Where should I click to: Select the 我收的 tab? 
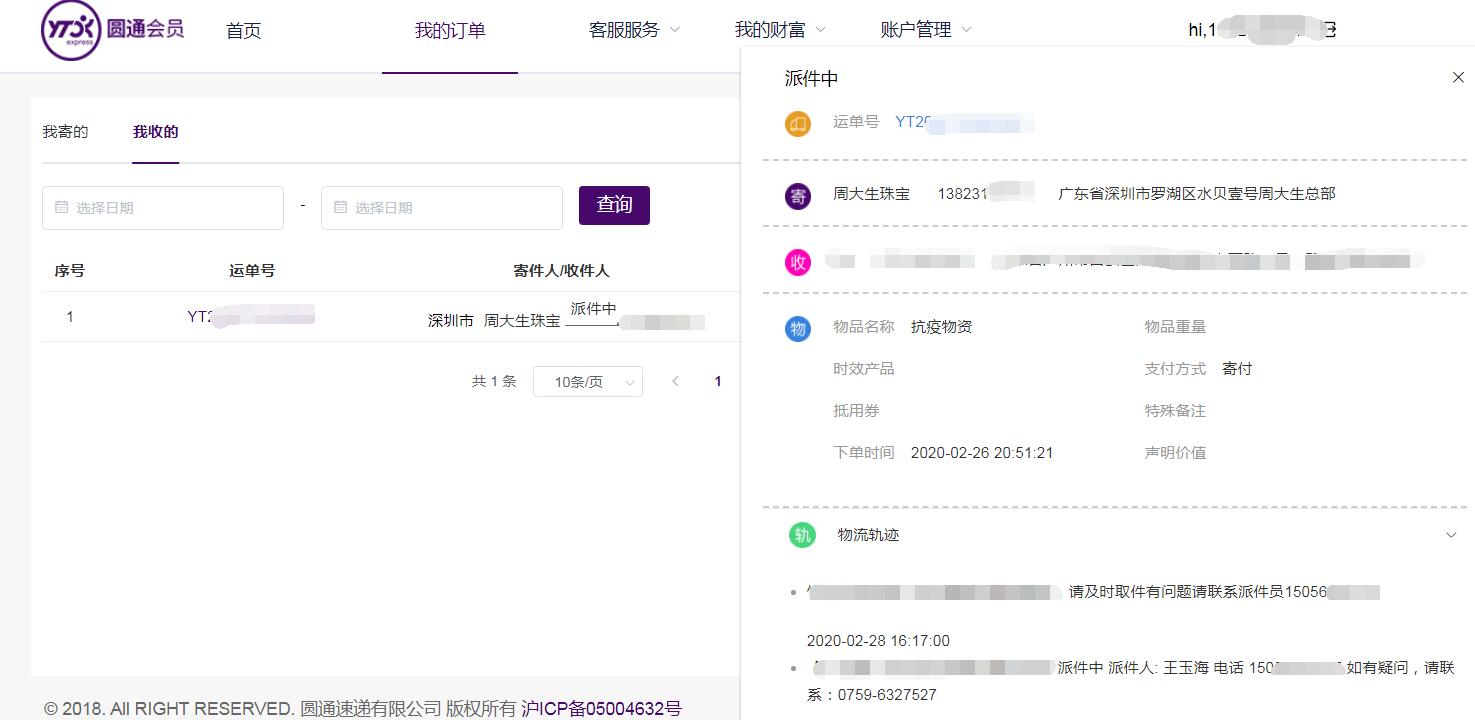click(155, 132)
